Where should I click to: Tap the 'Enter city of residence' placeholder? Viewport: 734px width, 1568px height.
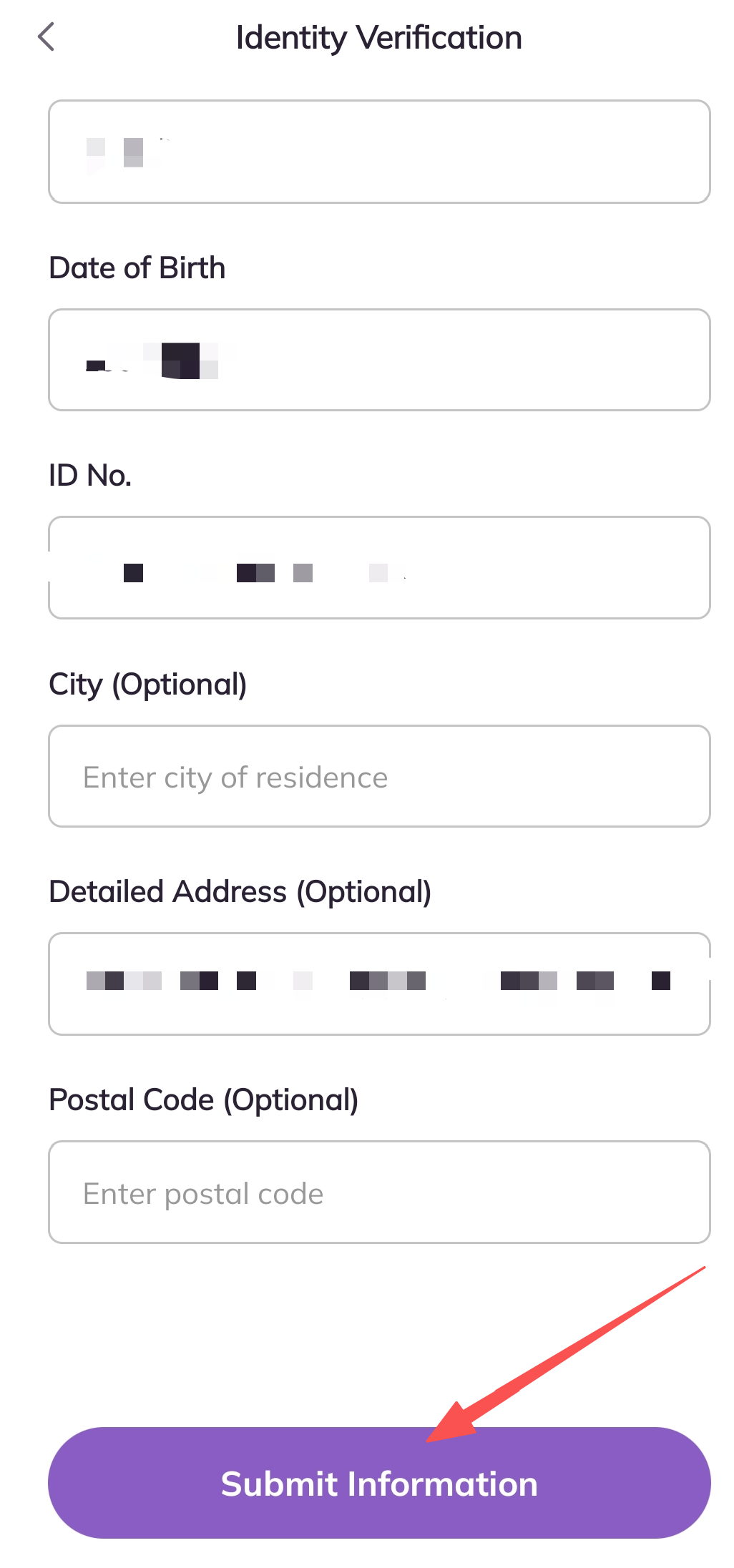[x=235, y=778]
